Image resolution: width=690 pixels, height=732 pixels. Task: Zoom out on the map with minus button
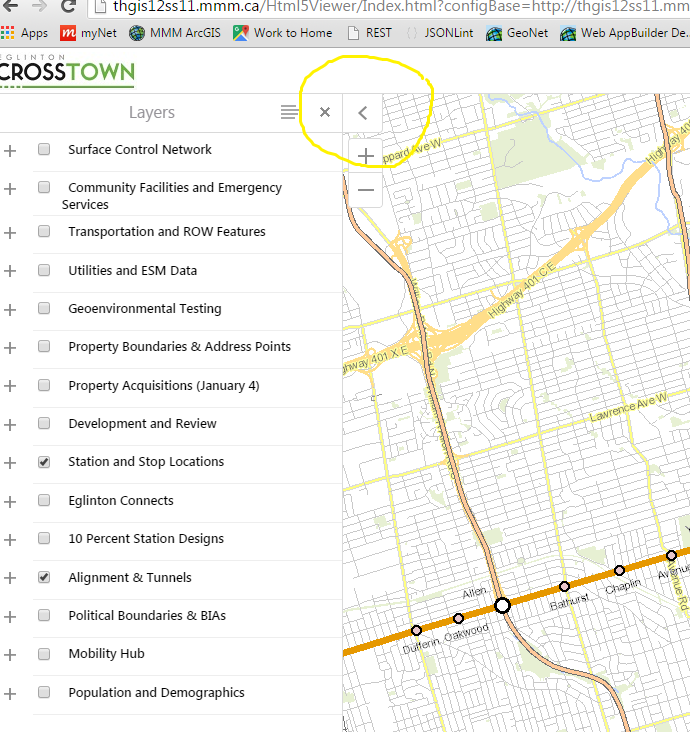point(366,190)
